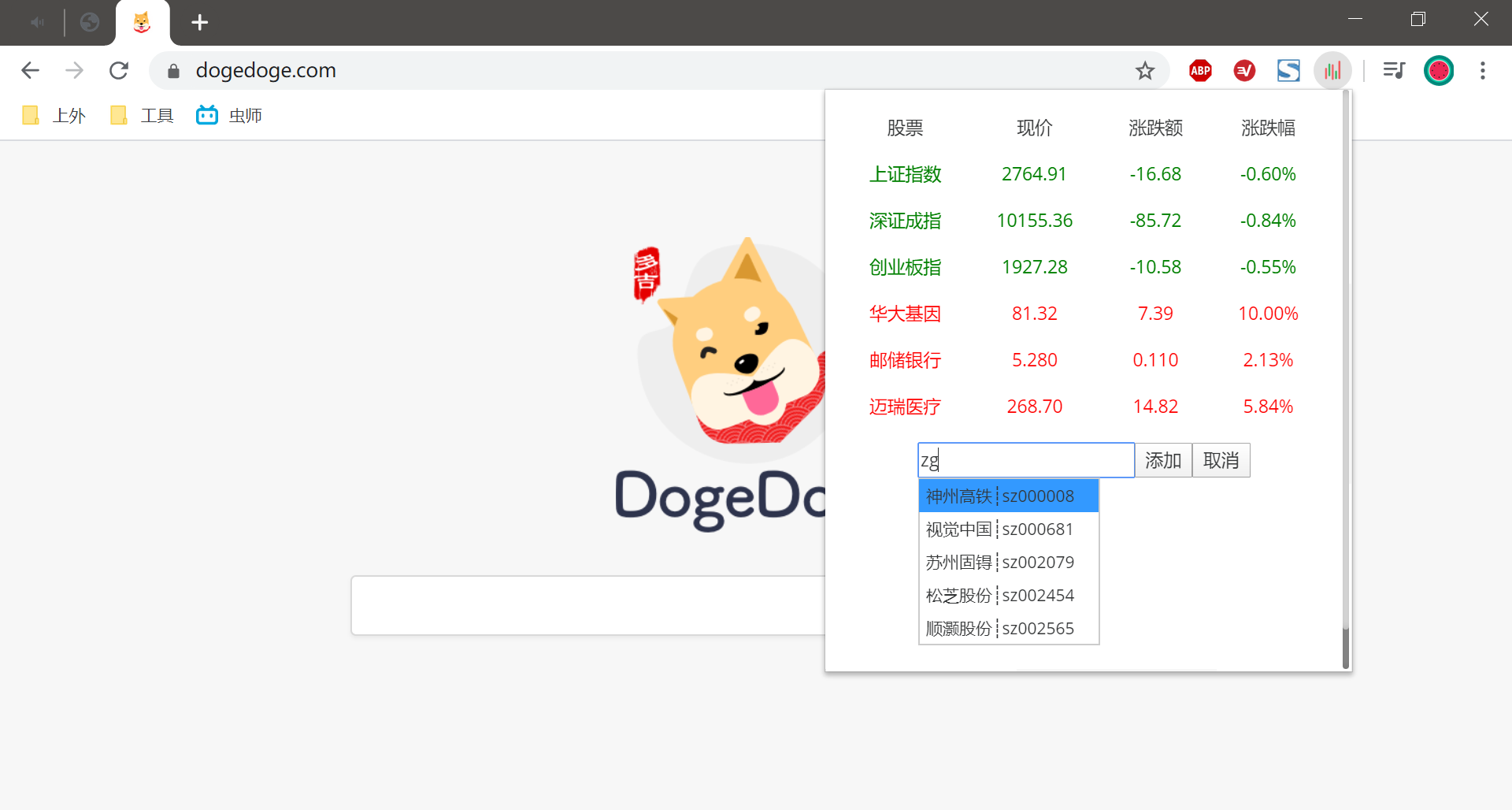Viewport: 1512px width, 810px height.
Task: Select suggestion 神州高铁 sz000008
Action: point(1009,496)
